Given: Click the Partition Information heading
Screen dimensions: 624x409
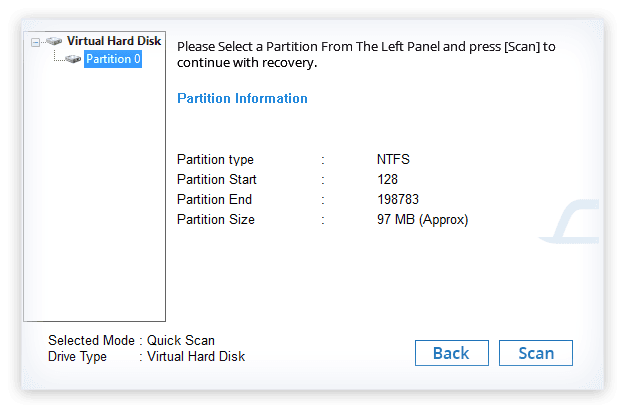Looking at the screenshot, I should click(242, 98).
